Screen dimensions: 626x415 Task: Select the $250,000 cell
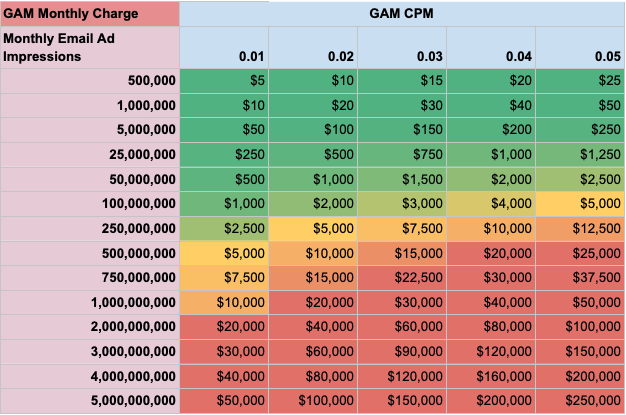pyautogui.click(x=580, y=399)
